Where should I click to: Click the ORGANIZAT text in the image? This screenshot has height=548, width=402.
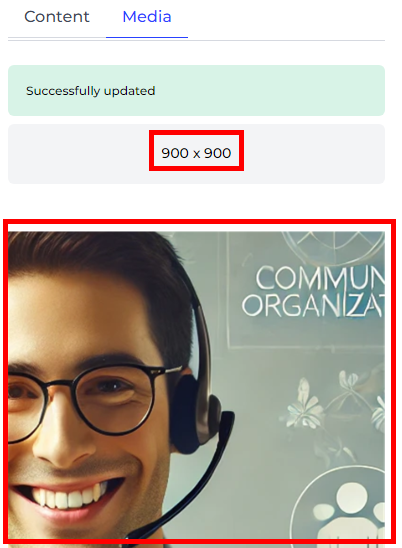313,306
